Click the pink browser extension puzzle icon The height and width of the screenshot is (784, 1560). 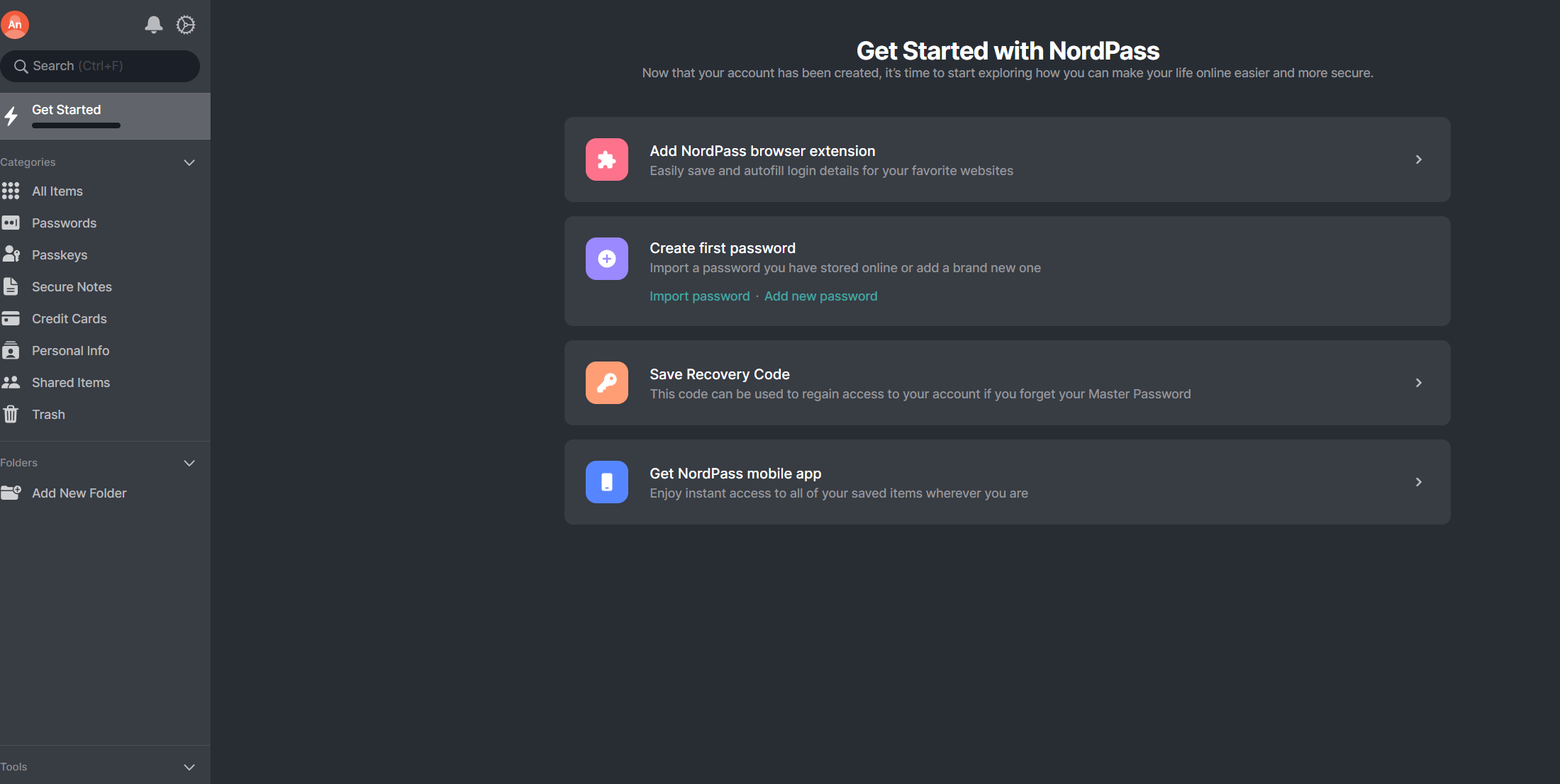click(606, 159)
